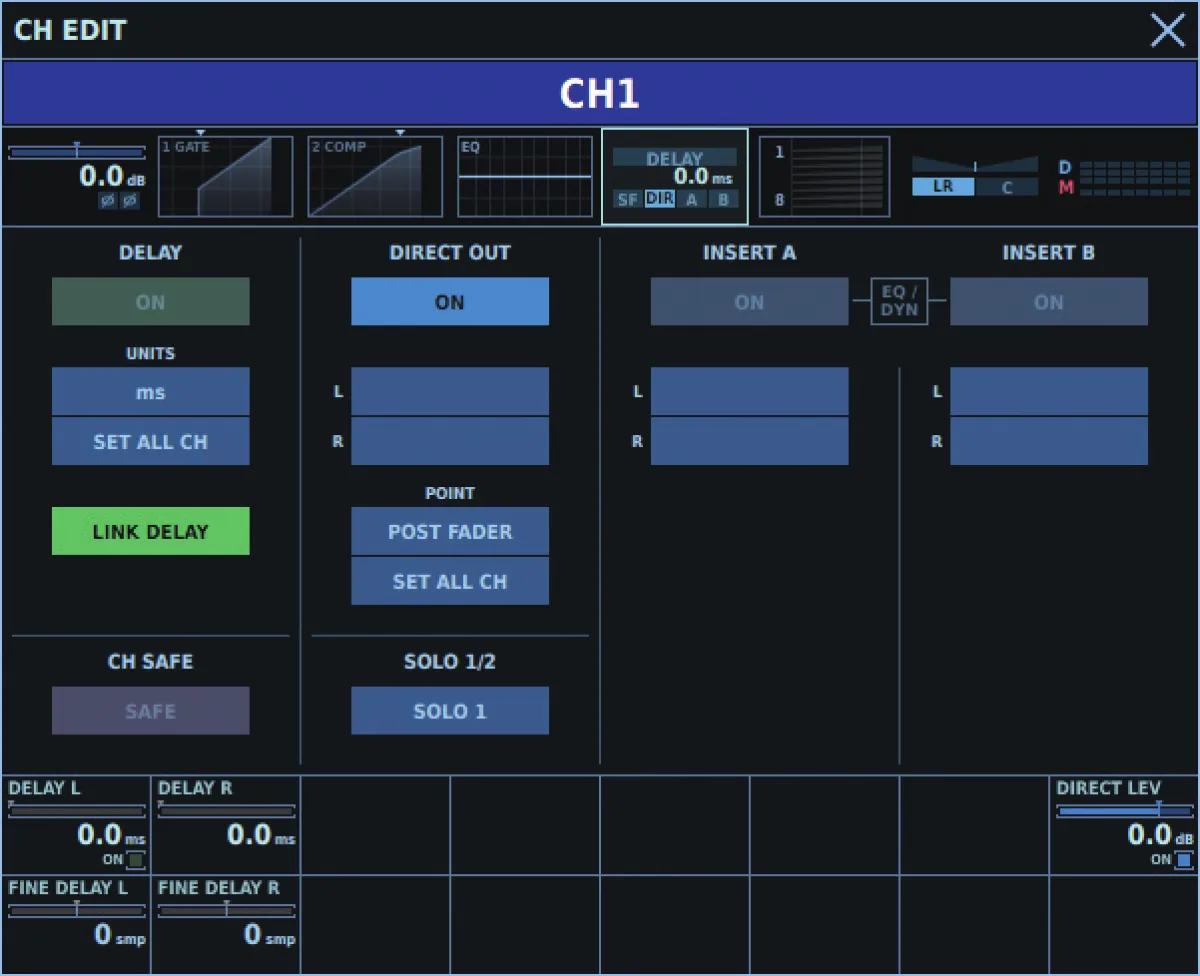Image resolution: width=1200 pixels, height=976 pixels.
Task: Open Direct Out R port selector
Action: [x=450, y=441]
